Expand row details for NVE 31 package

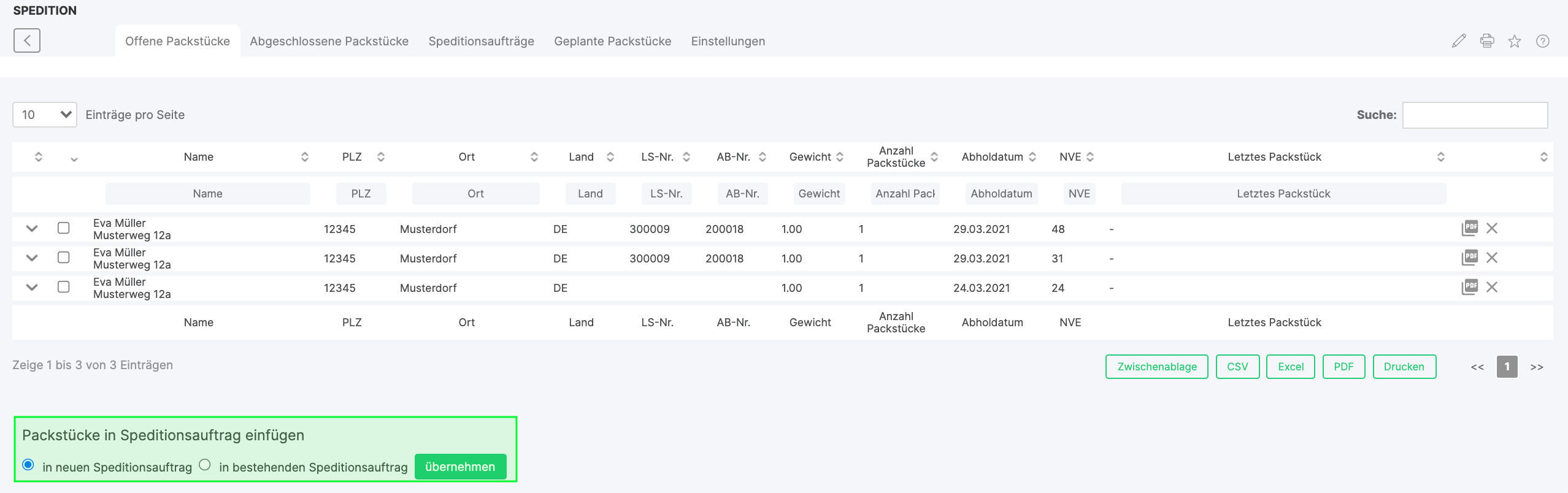point(32,258)
